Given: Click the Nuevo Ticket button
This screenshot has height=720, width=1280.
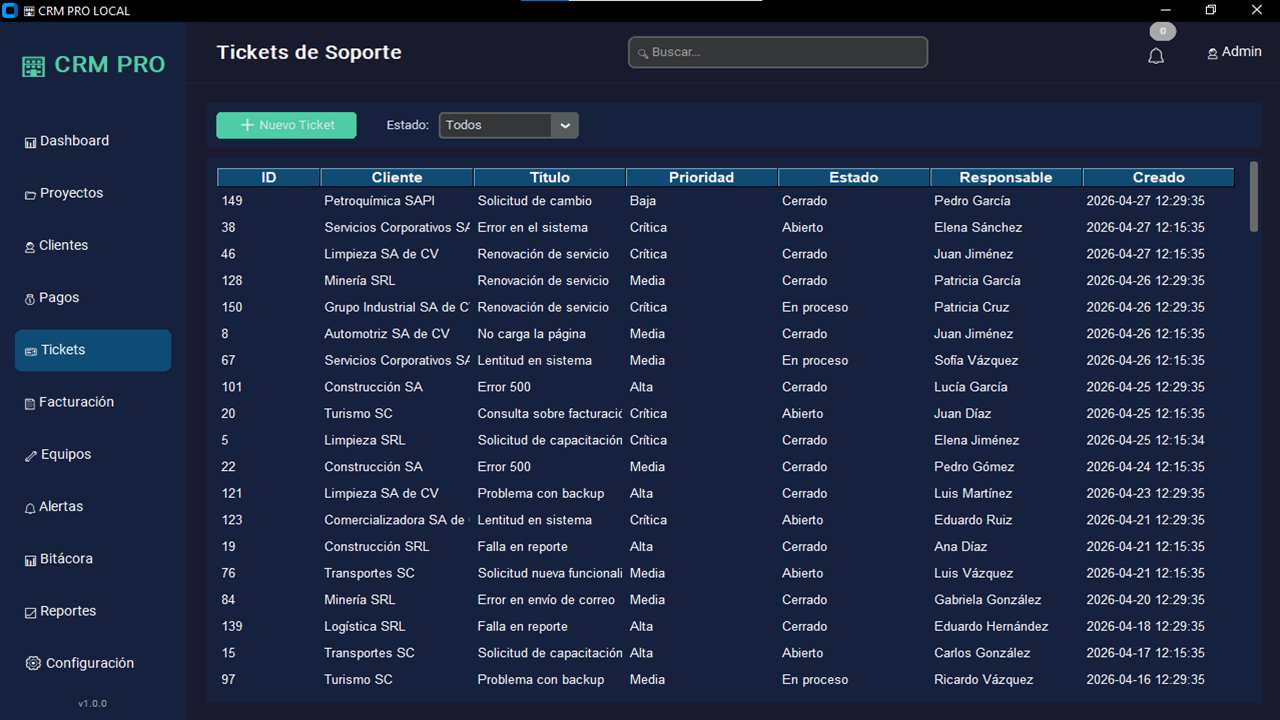Looking at the screenshot, I should click(286, 125).
